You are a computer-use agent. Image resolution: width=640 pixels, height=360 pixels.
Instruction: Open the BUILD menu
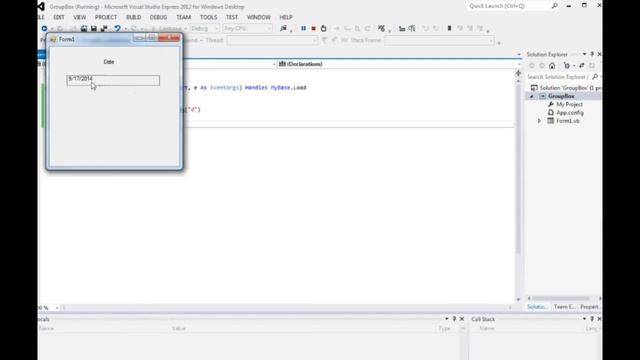pos(133,17)
